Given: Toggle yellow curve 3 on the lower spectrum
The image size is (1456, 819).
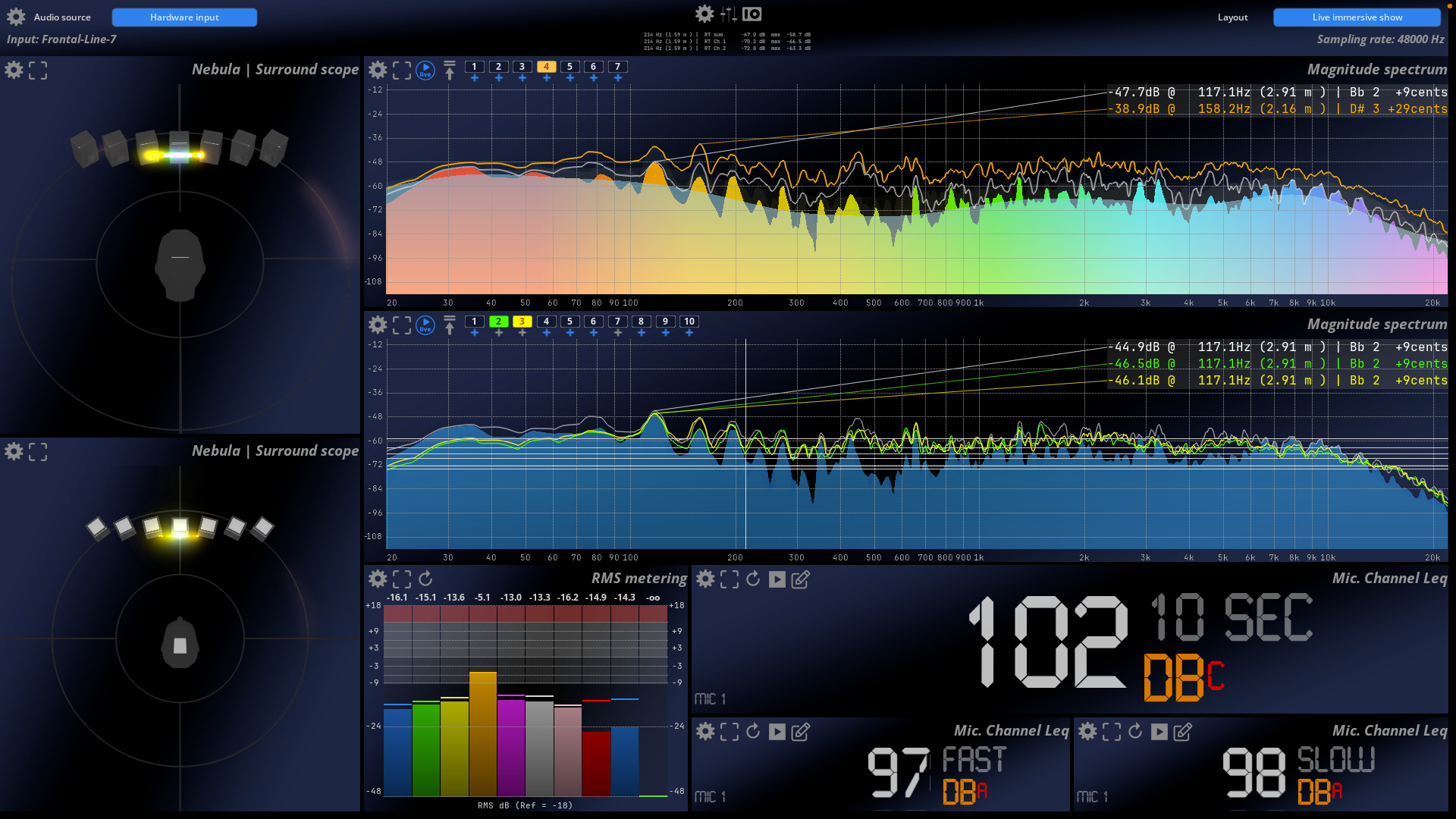Looking at the screenshot, I should (522, 322).
